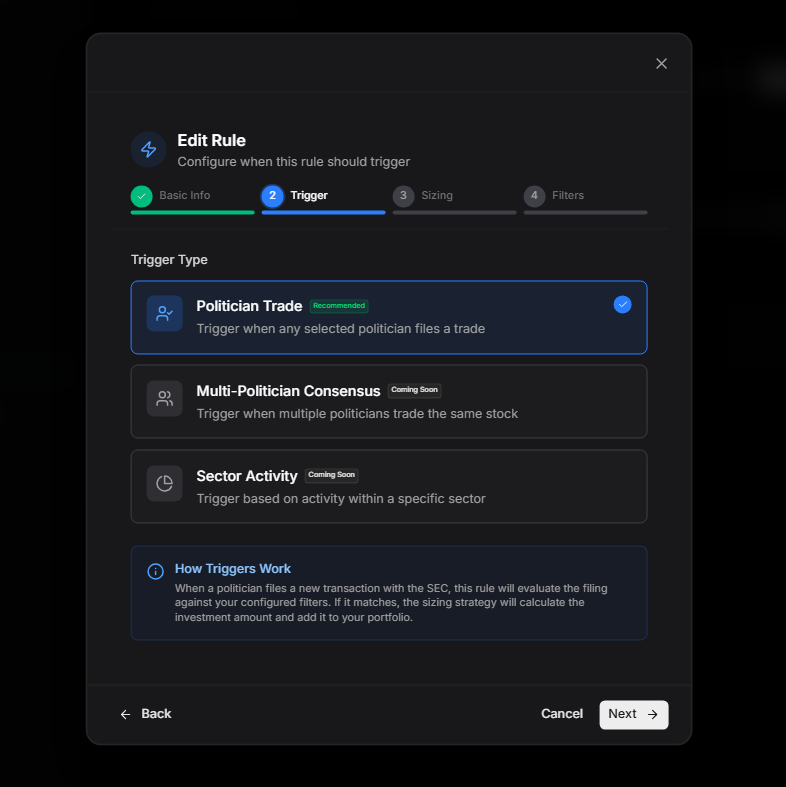Click the info icon beside How Triggers Work

point(155,571)
